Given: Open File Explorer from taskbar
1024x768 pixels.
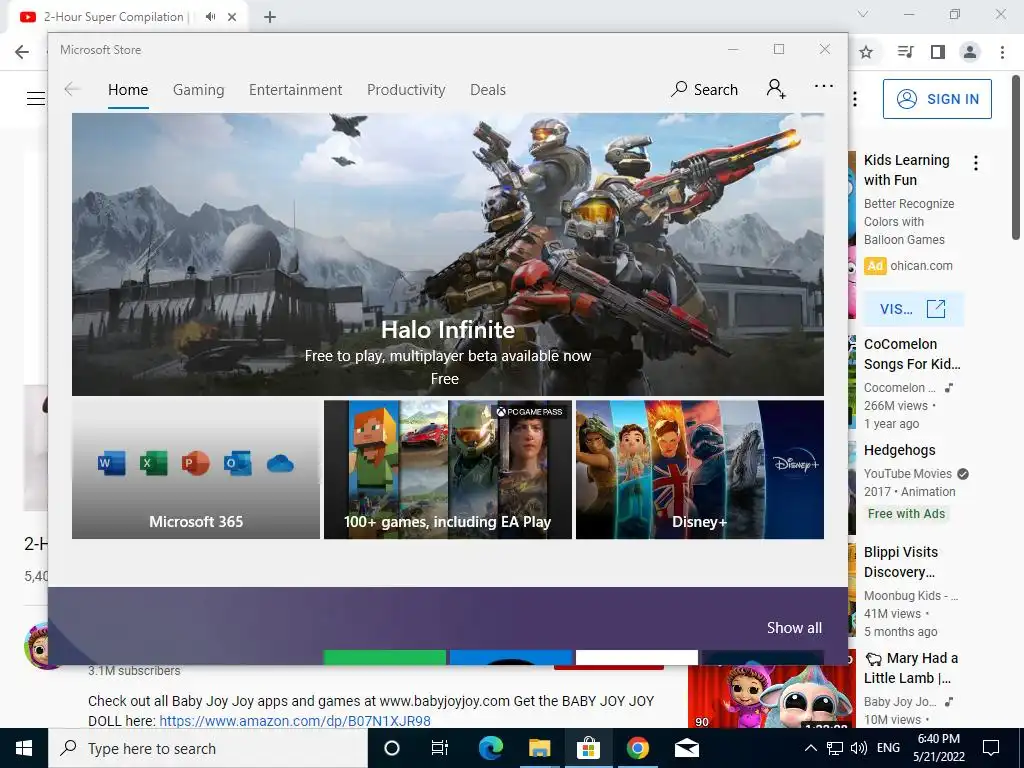Looking at the screenshot, I should pyautogui.click(x=539, y=748).
